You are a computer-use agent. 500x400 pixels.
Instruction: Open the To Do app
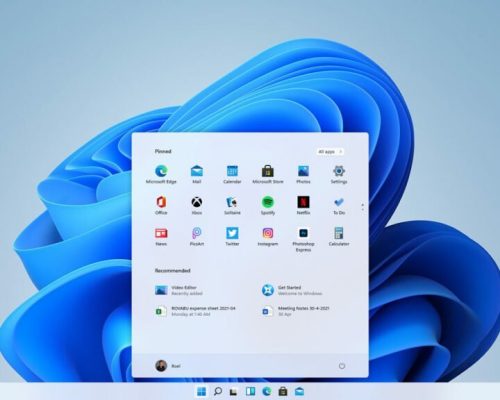[x=339, y=205]
